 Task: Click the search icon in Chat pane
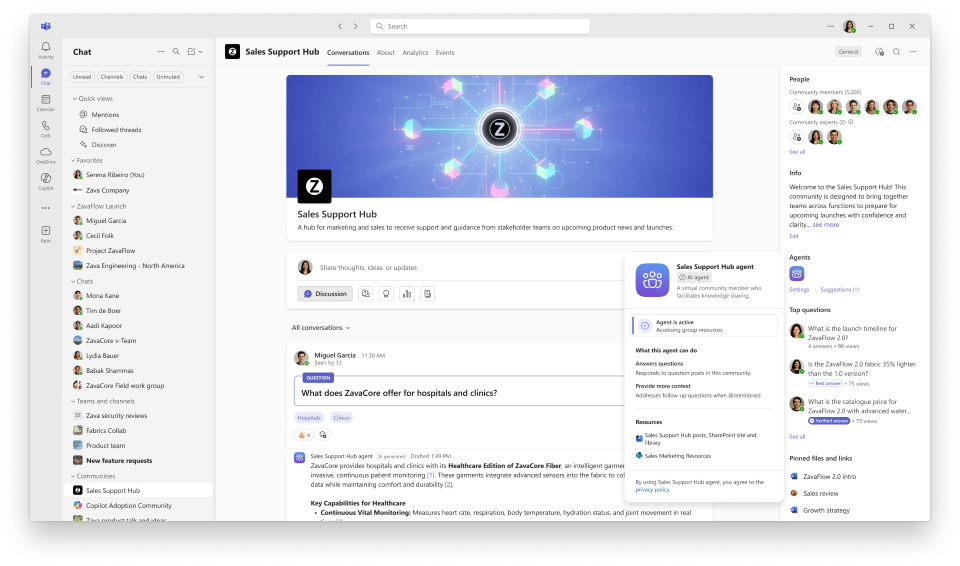click(176, 52)
